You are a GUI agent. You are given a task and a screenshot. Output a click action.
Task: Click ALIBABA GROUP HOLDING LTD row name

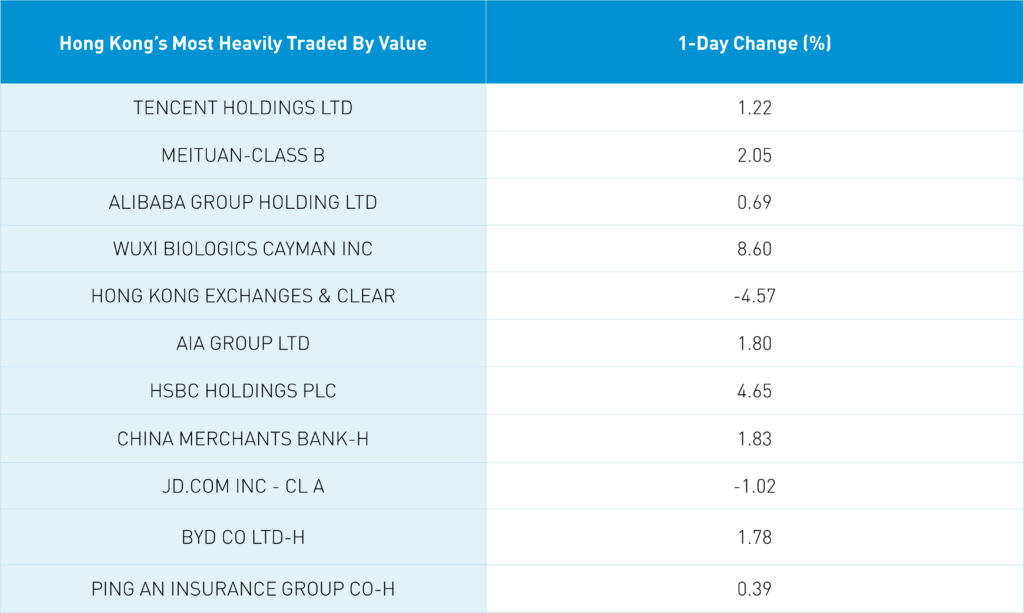pos(243,202)
